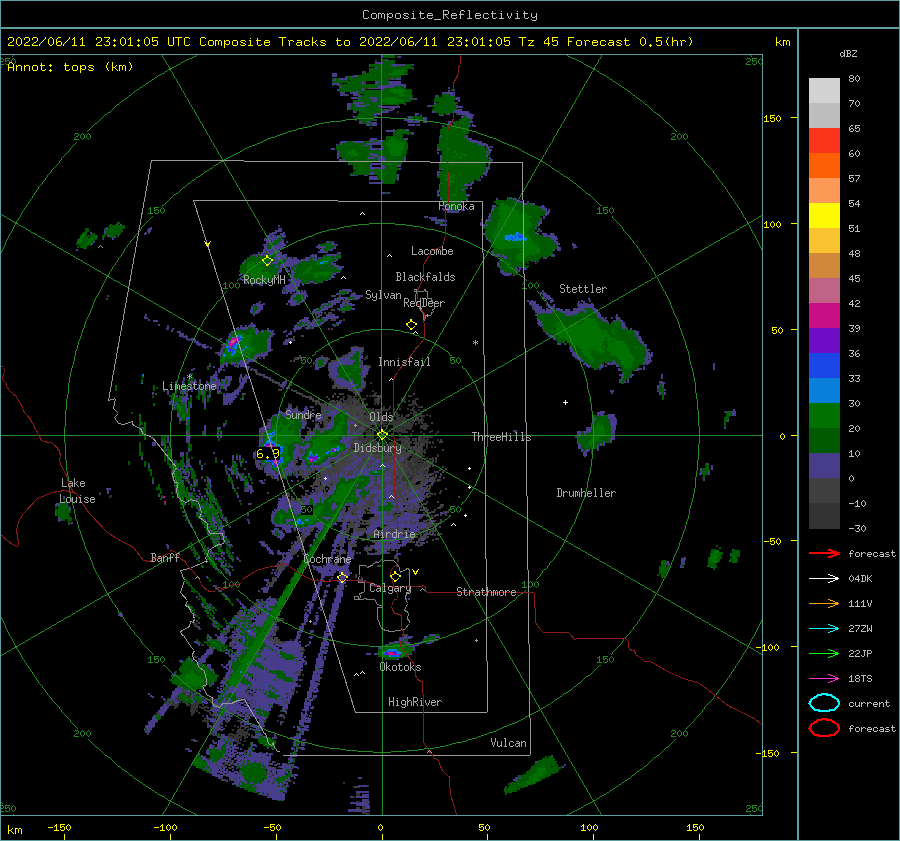Click the green 22JP arrow icon
This screenshot has height=841, width=900.
(x=824, y=653)
